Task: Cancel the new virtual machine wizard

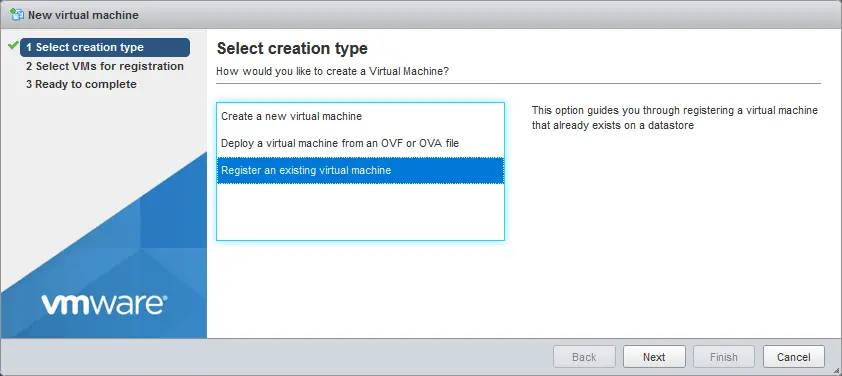Action: click(794, 357)
